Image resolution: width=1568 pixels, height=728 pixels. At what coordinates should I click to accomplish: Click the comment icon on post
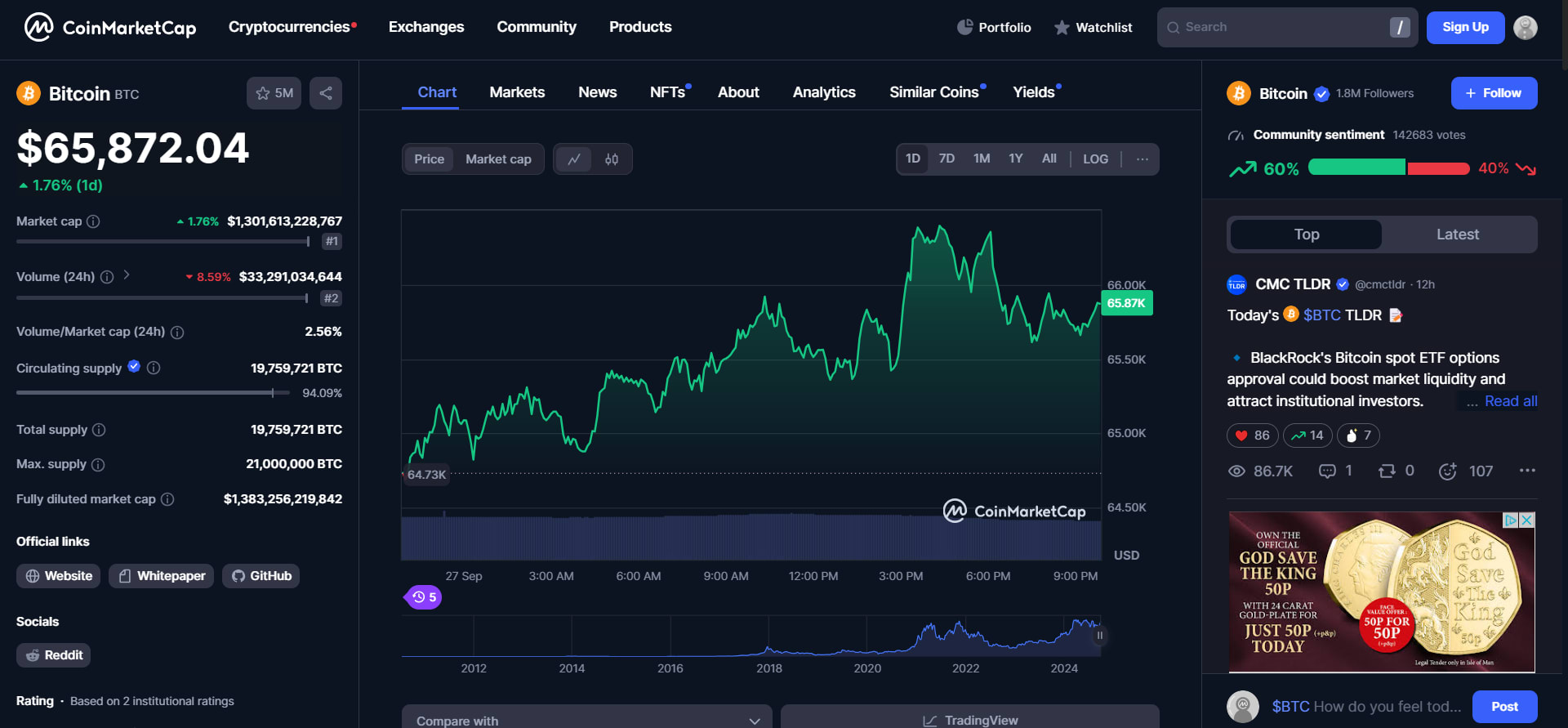(x=1328, y=471)
